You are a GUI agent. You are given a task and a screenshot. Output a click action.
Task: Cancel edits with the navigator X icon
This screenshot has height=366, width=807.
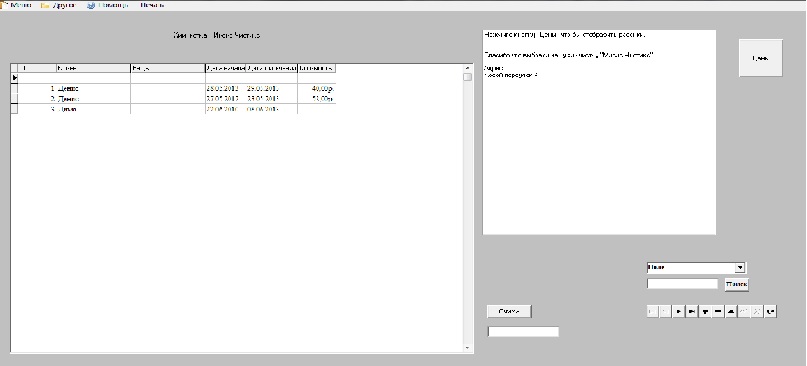[x=757, y=311]
